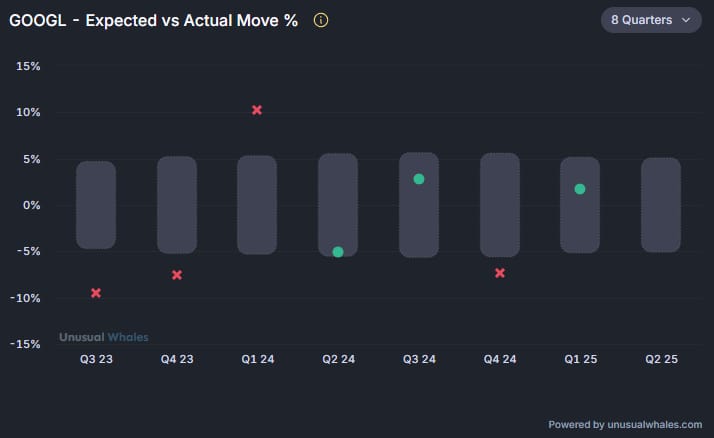Select the red X marker above Q1 24

(x=257, y=110)
